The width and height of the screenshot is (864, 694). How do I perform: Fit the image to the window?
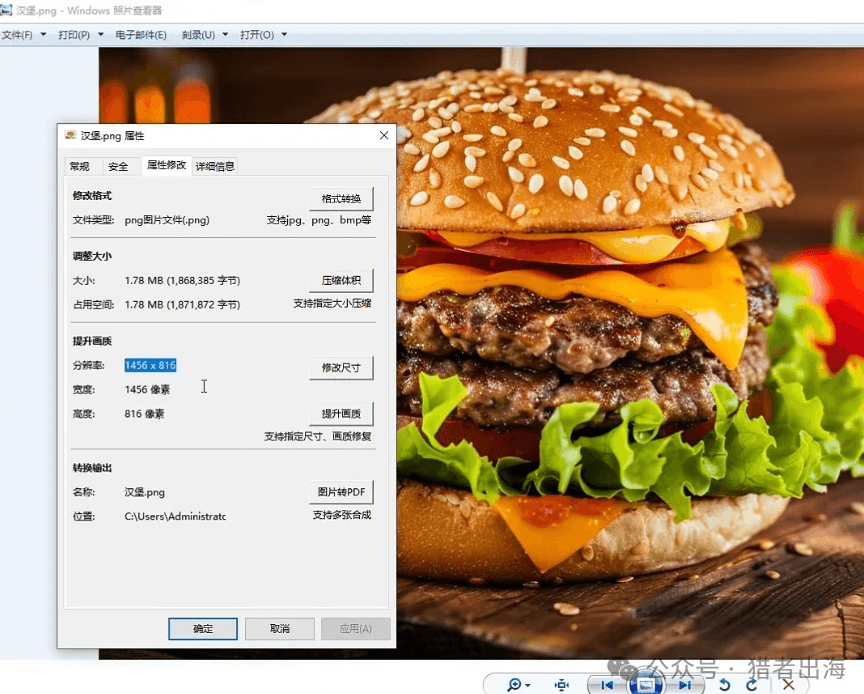562,685
